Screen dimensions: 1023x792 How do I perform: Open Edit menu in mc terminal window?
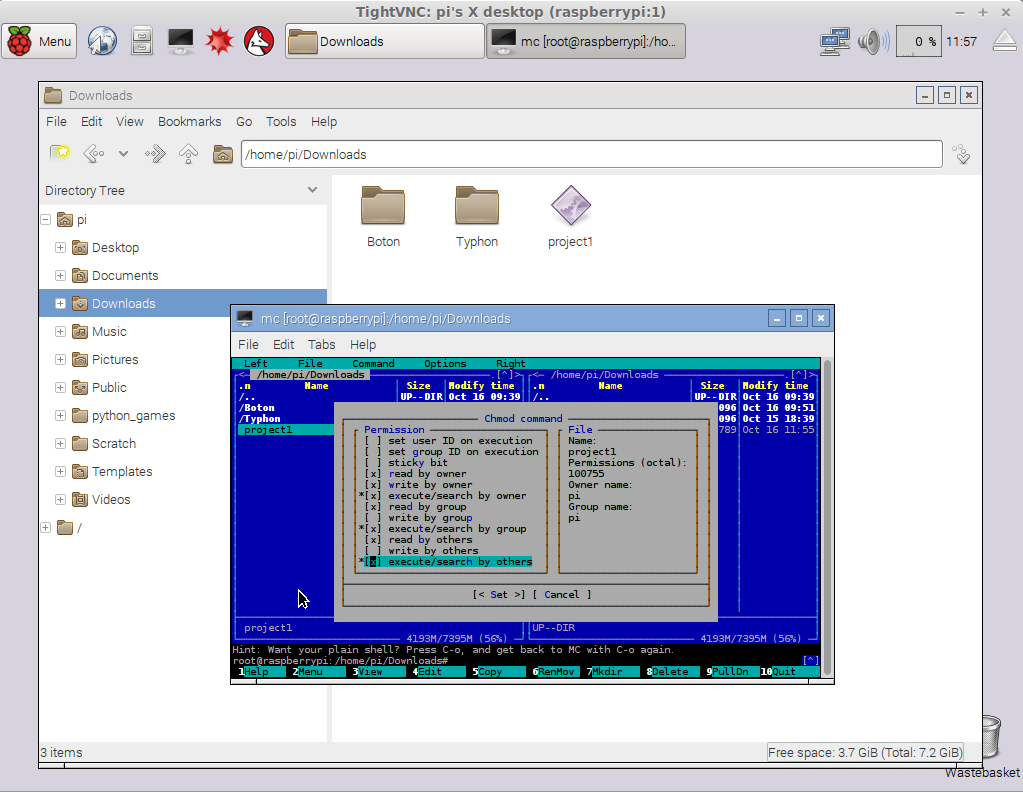283,344
